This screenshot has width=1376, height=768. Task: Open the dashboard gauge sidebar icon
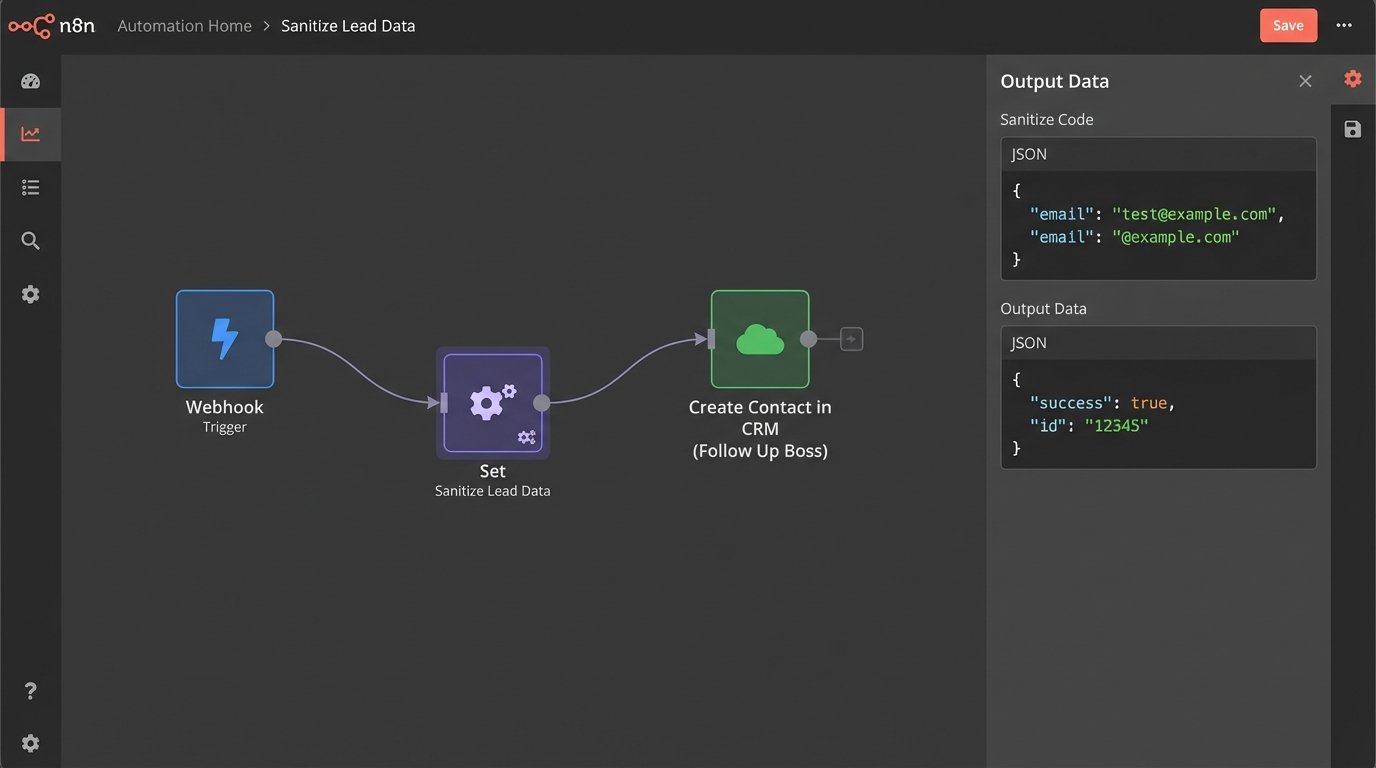coord(30,81)
